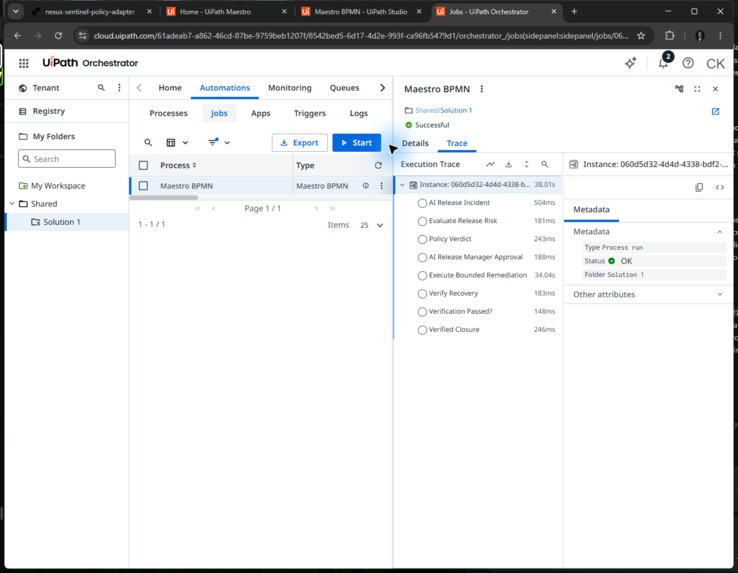
Task: Expand the side panel to full screen
Action: (x=697, y=89)
